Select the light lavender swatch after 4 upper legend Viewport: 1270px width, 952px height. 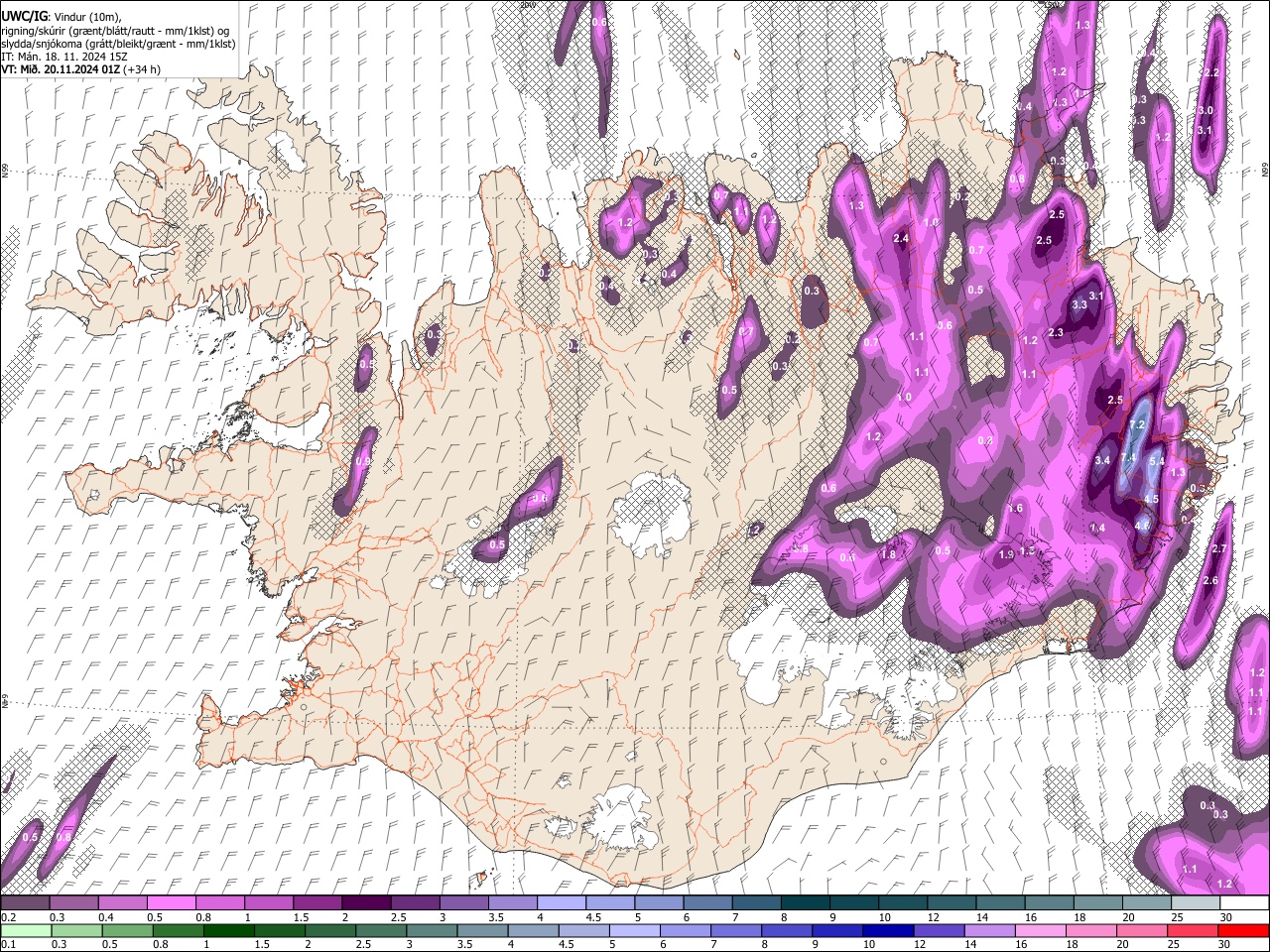pyautogui.click(x=561, y=903)
